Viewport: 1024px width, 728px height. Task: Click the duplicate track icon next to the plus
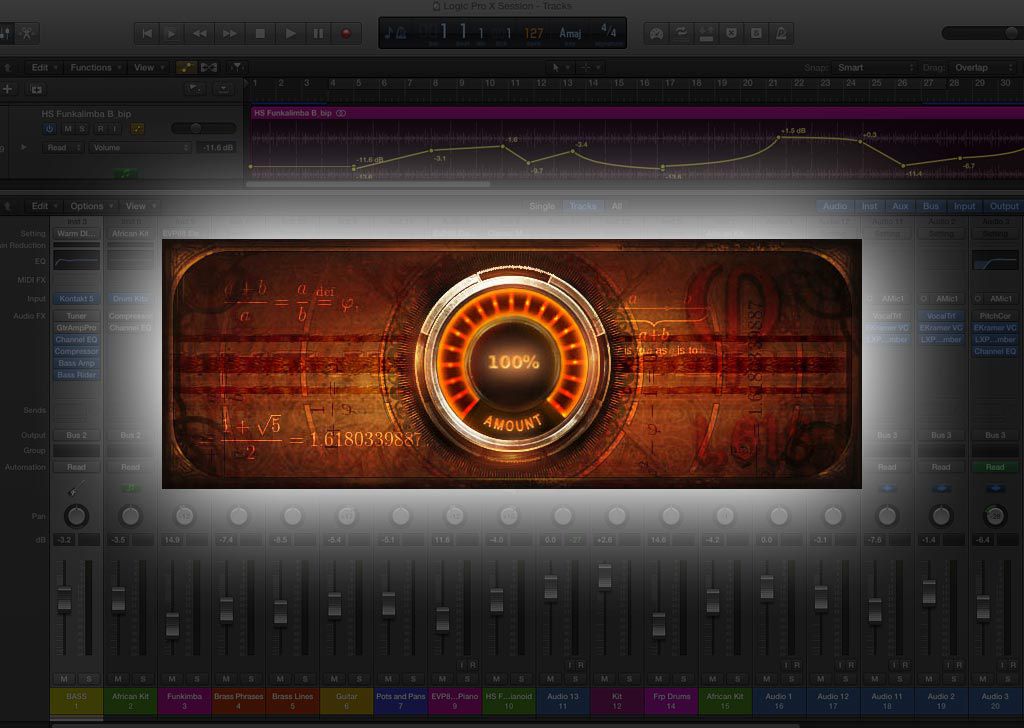[37, 89]
